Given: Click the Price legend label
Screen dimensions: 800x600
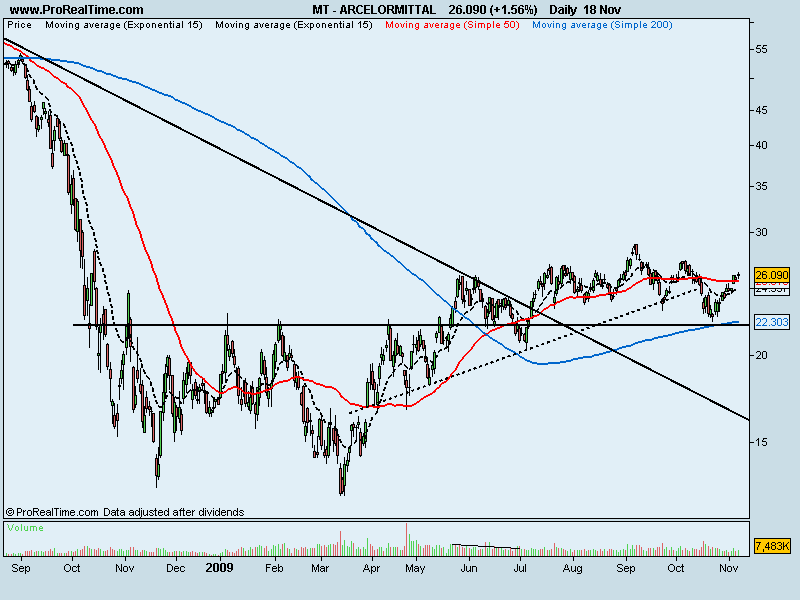Looking at the screenshot, I should [19, 25].
